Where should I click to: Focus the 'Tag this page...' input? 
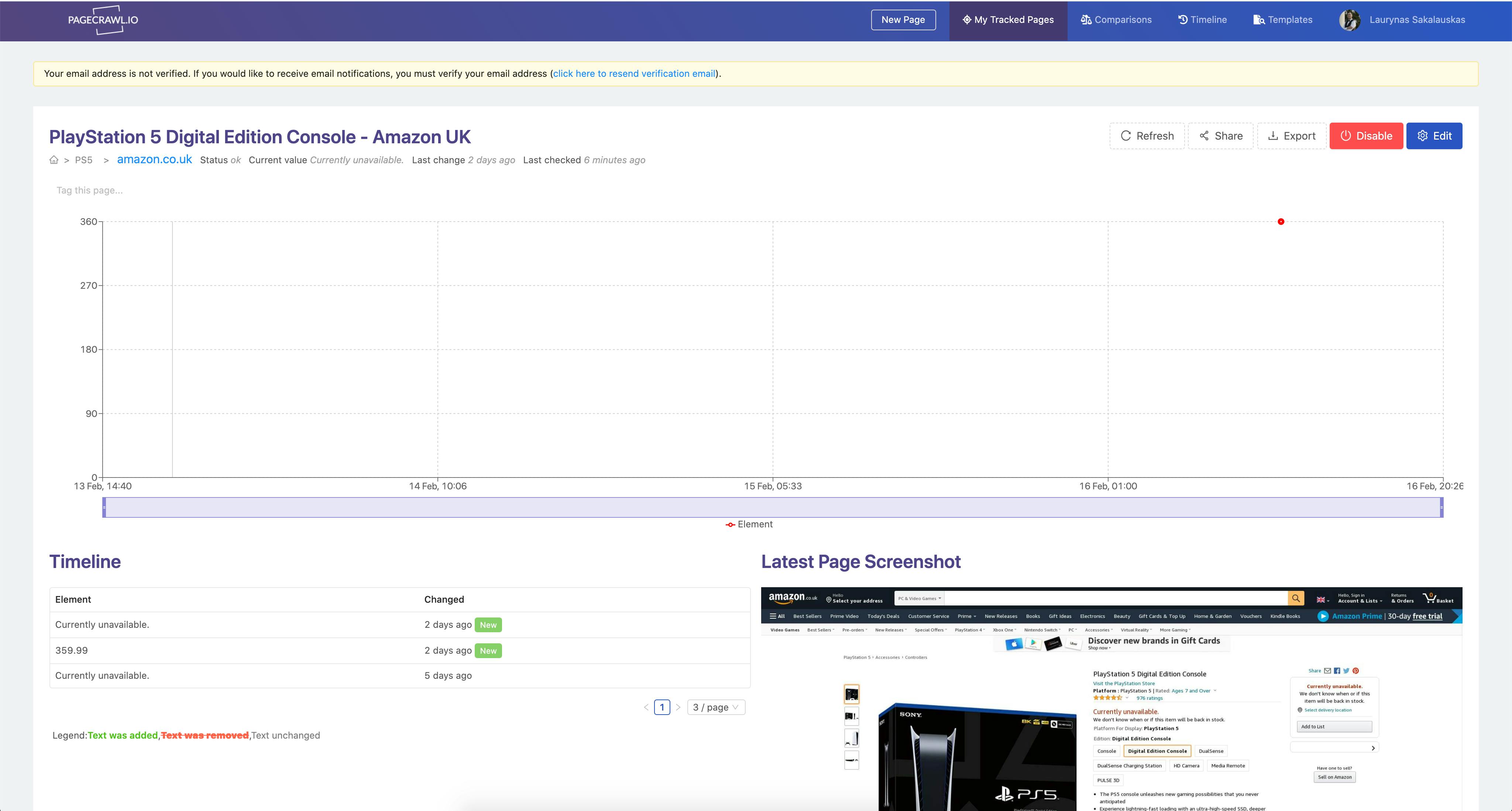(x=90, y=190)
